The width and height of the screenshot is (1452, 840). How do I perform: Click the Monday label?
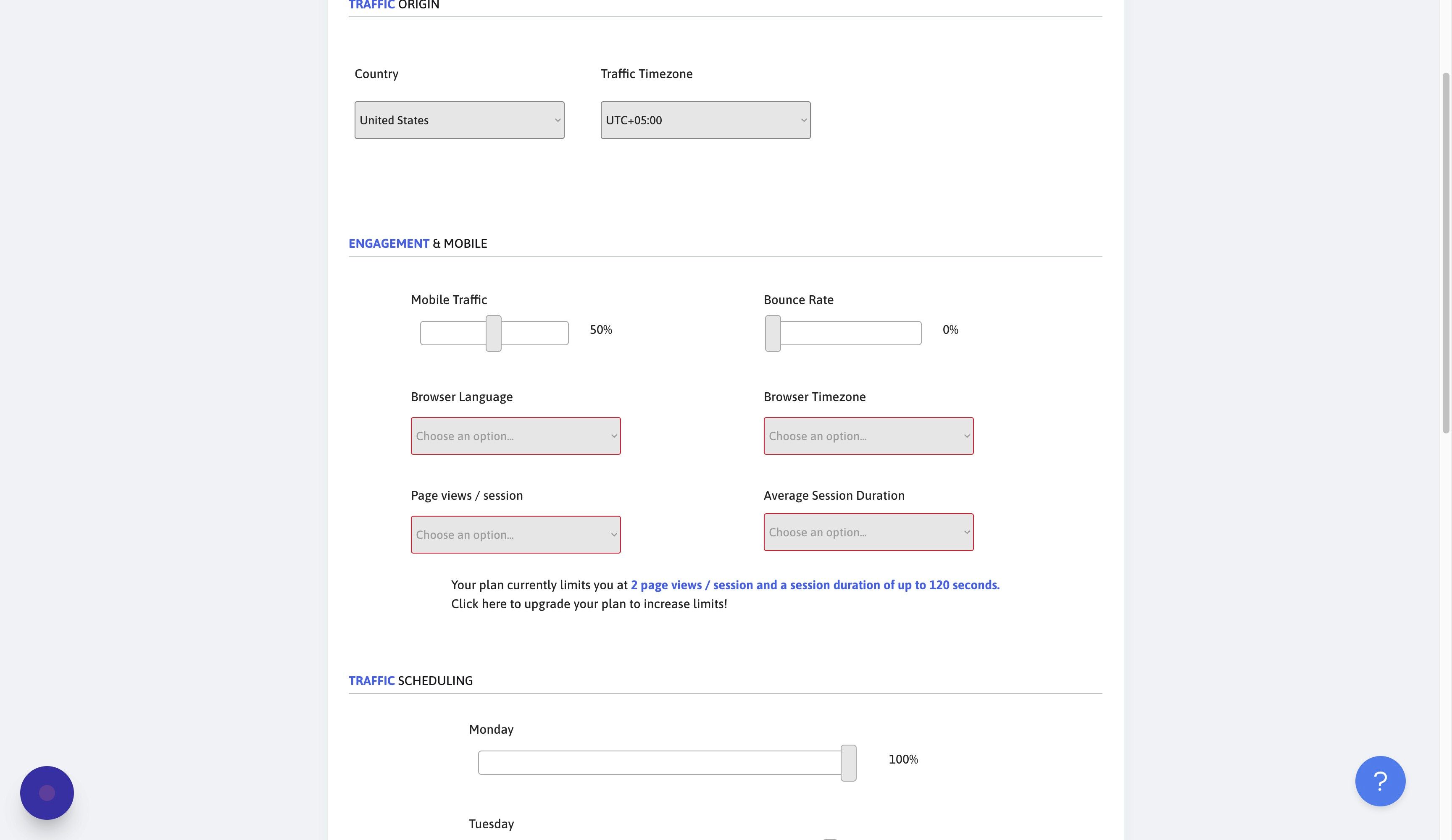pos(491,730)
